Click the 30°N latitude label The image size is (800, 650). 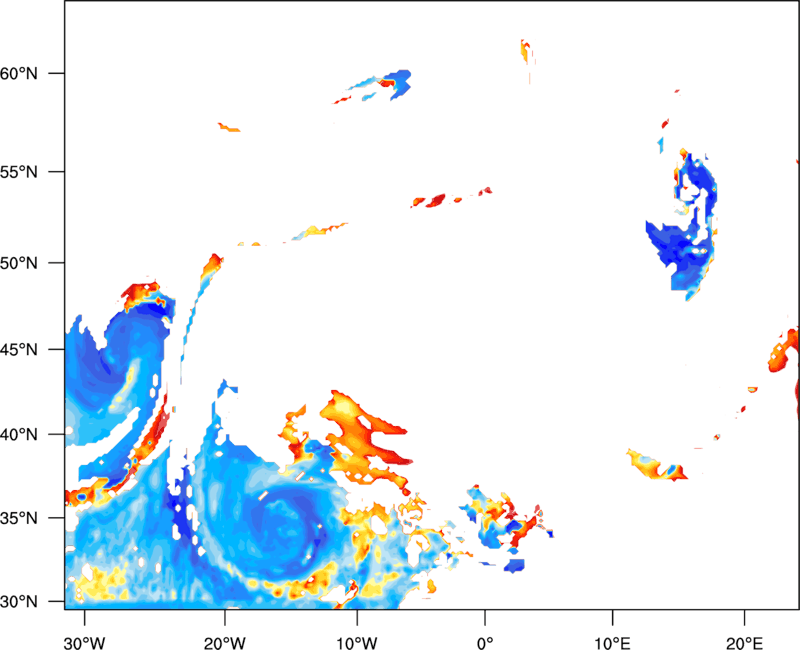(19, 602)
